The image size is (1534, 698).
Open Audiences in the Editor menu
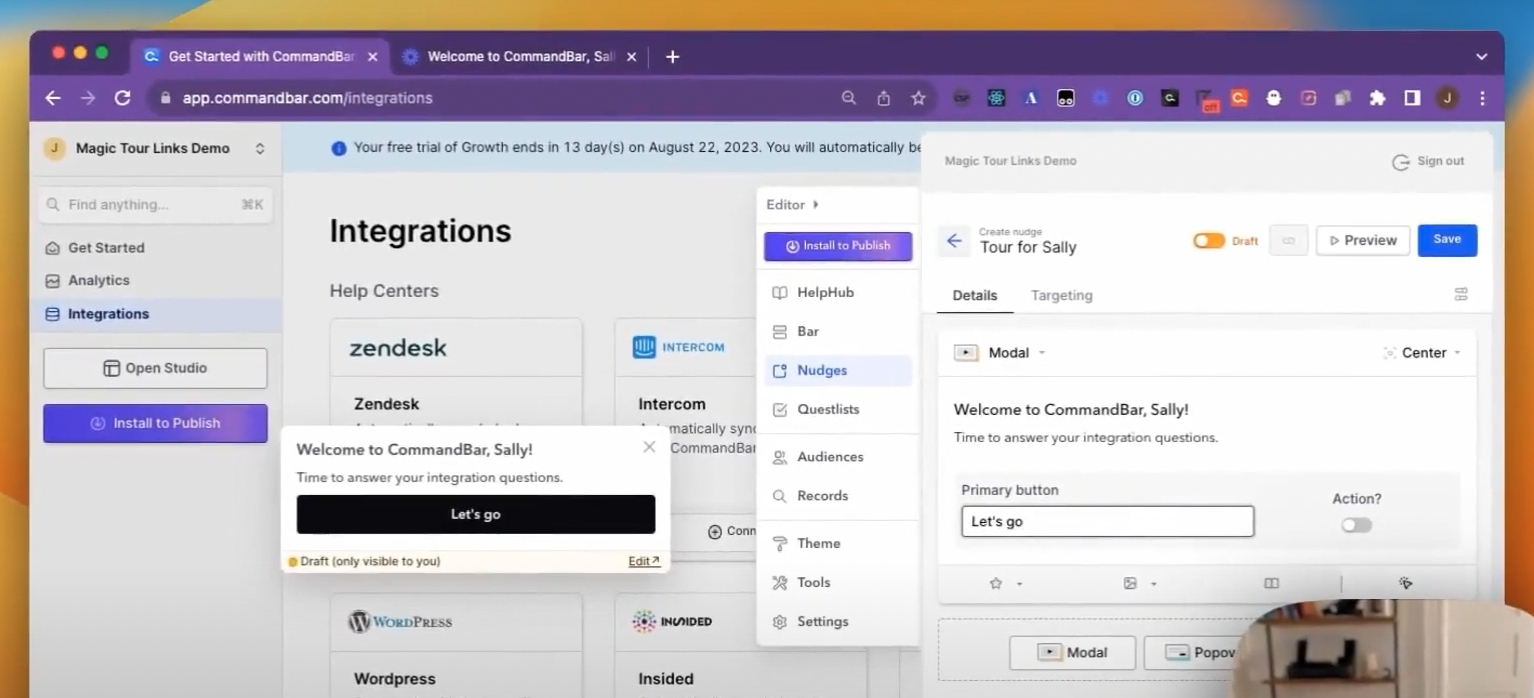point(838,457)
